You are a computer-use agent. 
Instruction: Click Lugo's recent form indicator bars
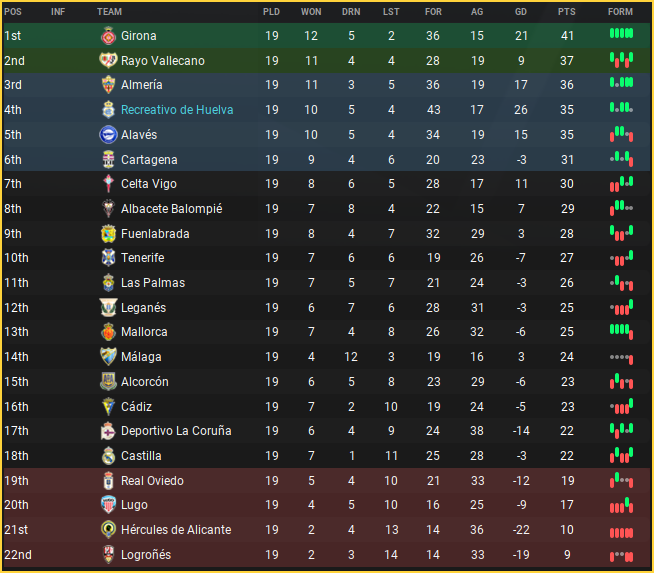pyautogui.click(x=621, y=504)
